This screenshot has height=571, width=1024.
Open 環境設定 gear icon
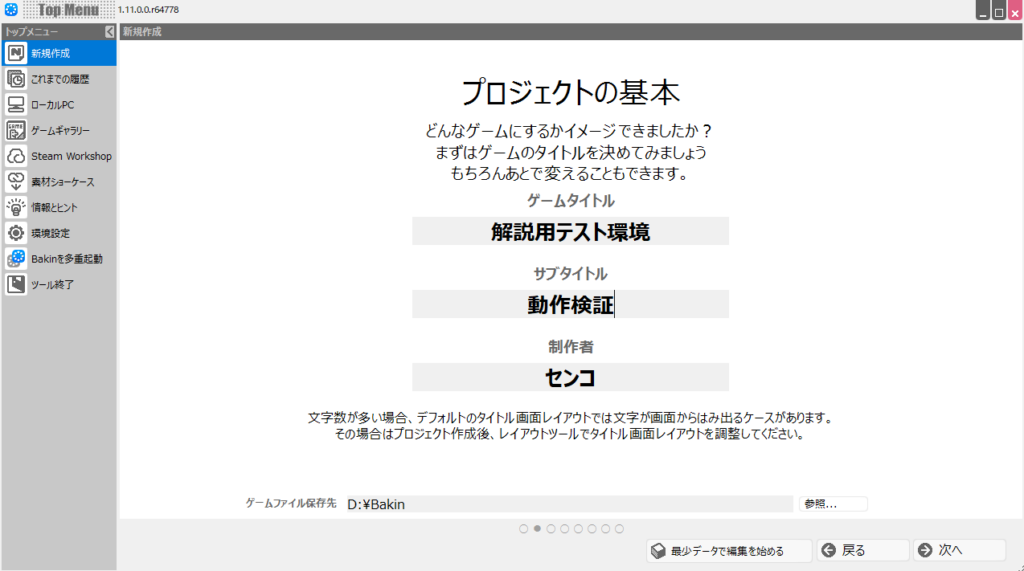coord(16,233)
